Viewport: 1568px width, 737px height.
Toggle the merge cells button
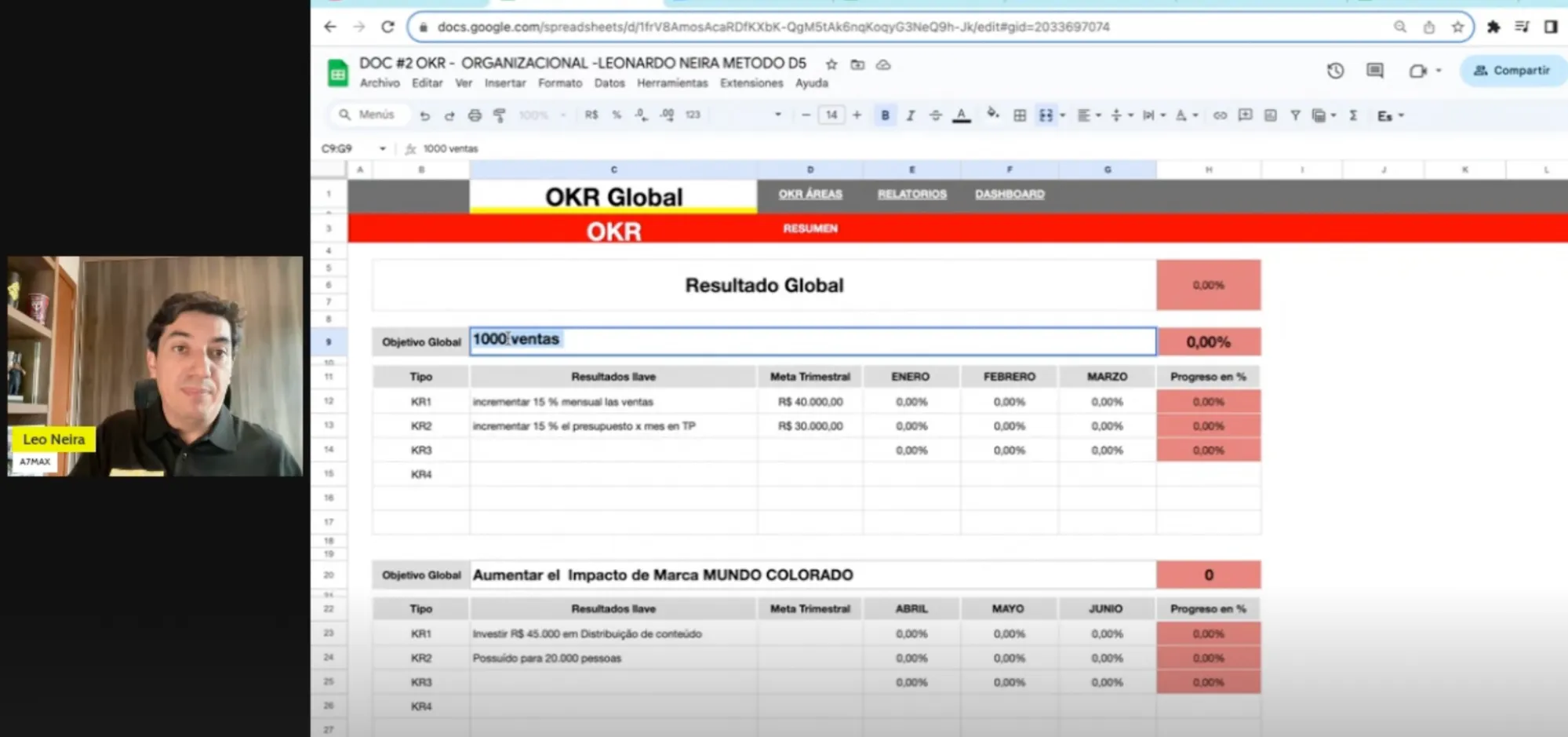(1046, 115)
